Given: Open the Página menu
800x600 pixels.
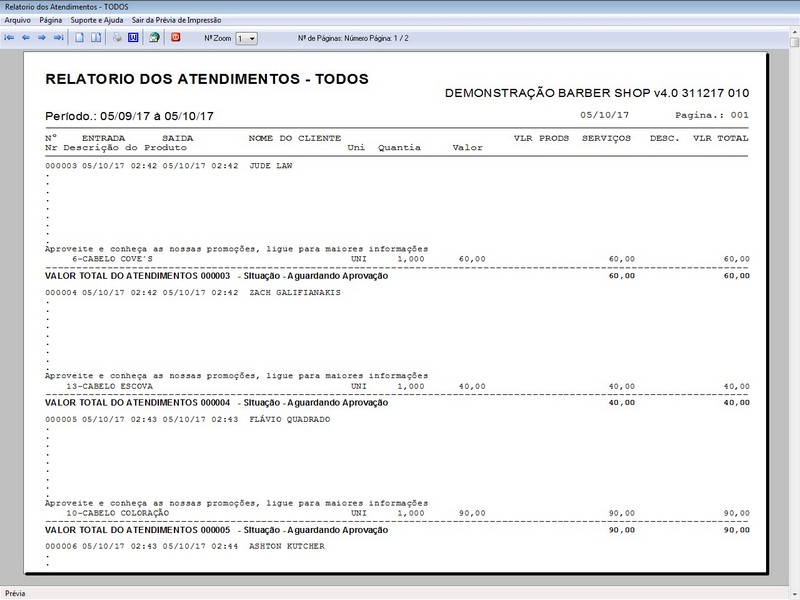Looking at the screenshot, I should 51,20.
